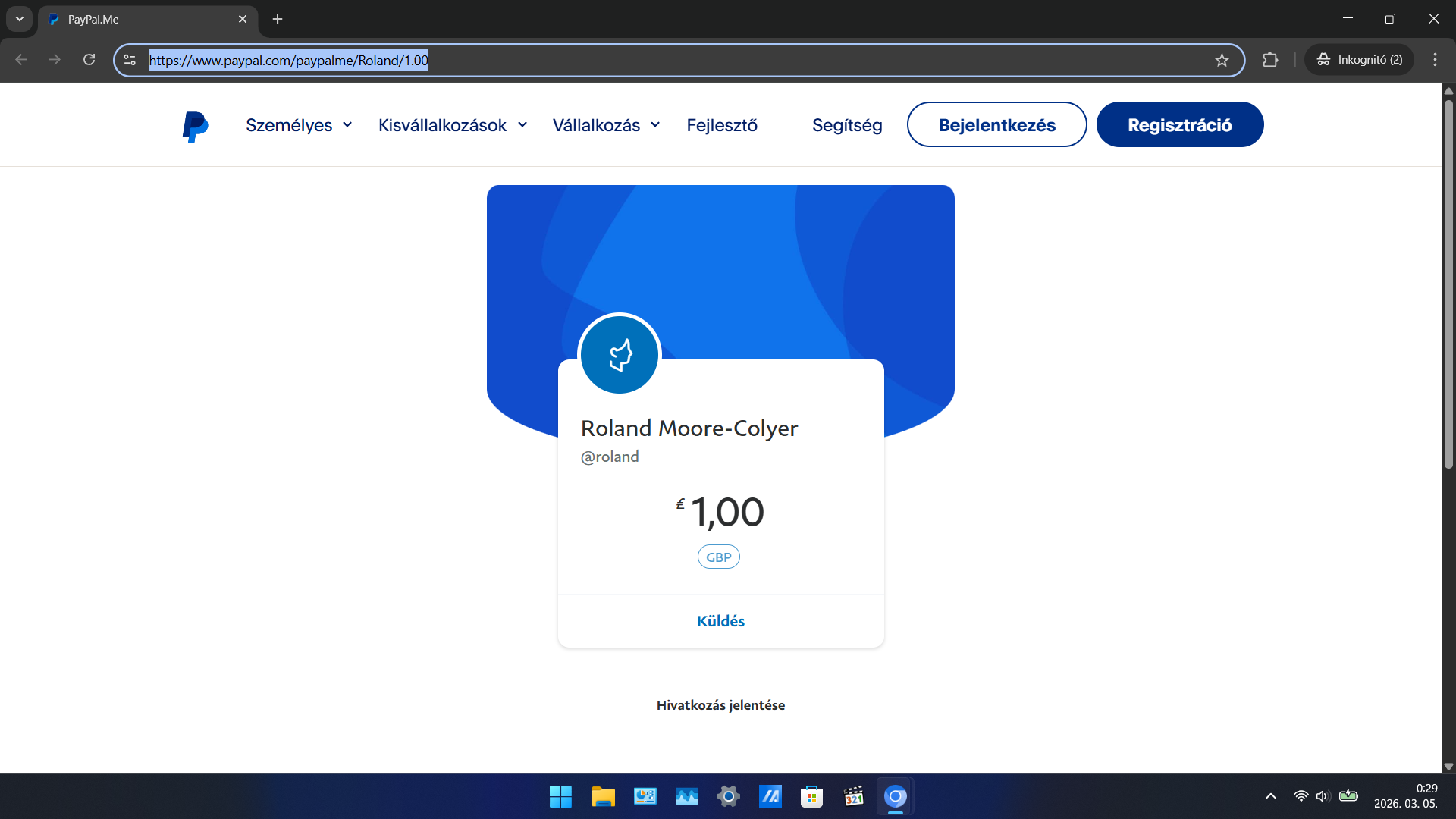Open the browser extensions puzzle icon
Image resolution: width=1456 pixels, height=819 pixels.
(1270, 60)
